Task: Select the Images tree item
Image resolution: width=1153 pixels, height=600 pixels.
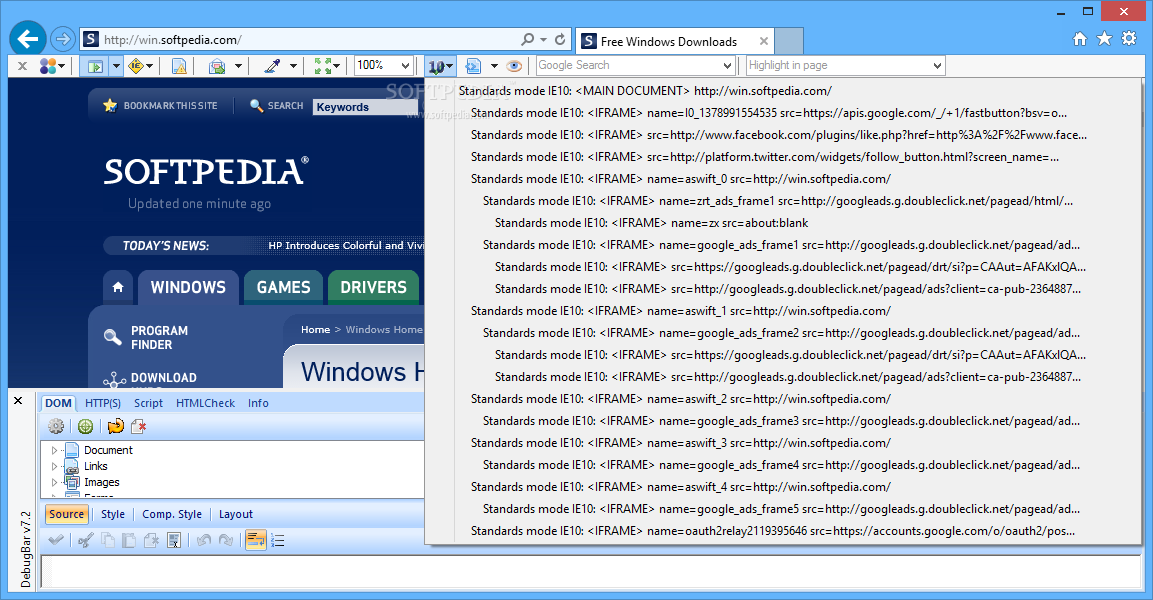Action: click(101, 482)
